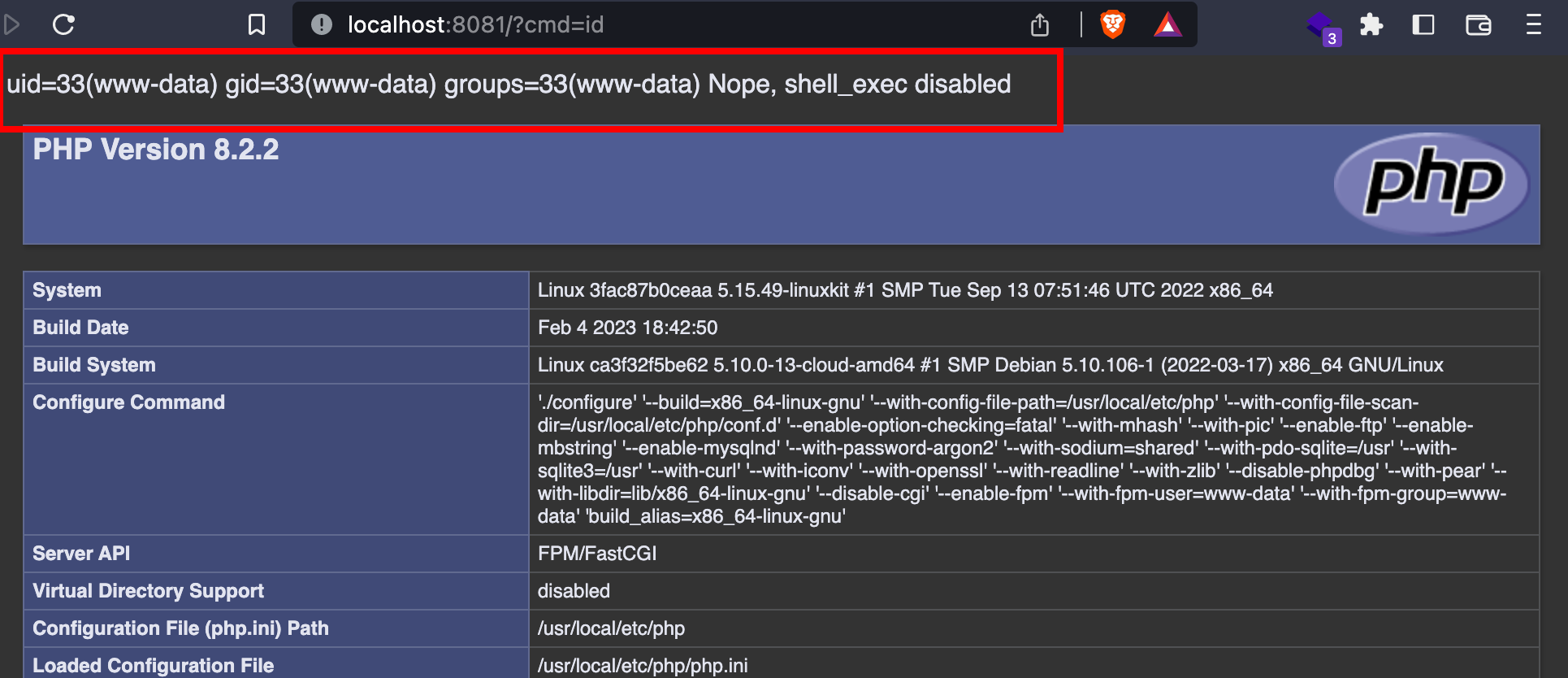Open Brave Rewards triangle icon

point(1167,24)
